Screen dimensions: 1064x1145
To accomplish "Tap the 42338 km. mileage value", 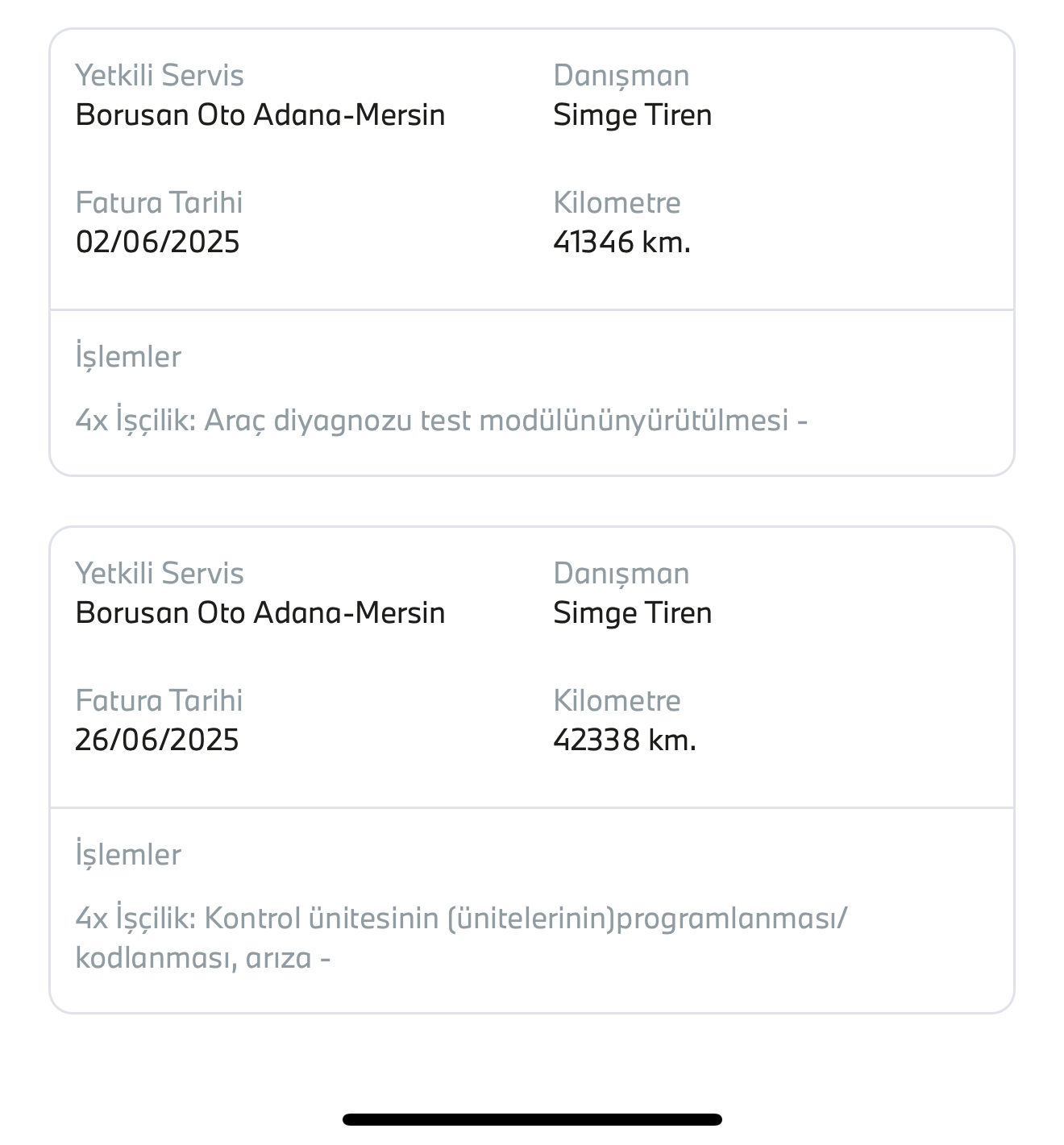I will pos(625,740).
